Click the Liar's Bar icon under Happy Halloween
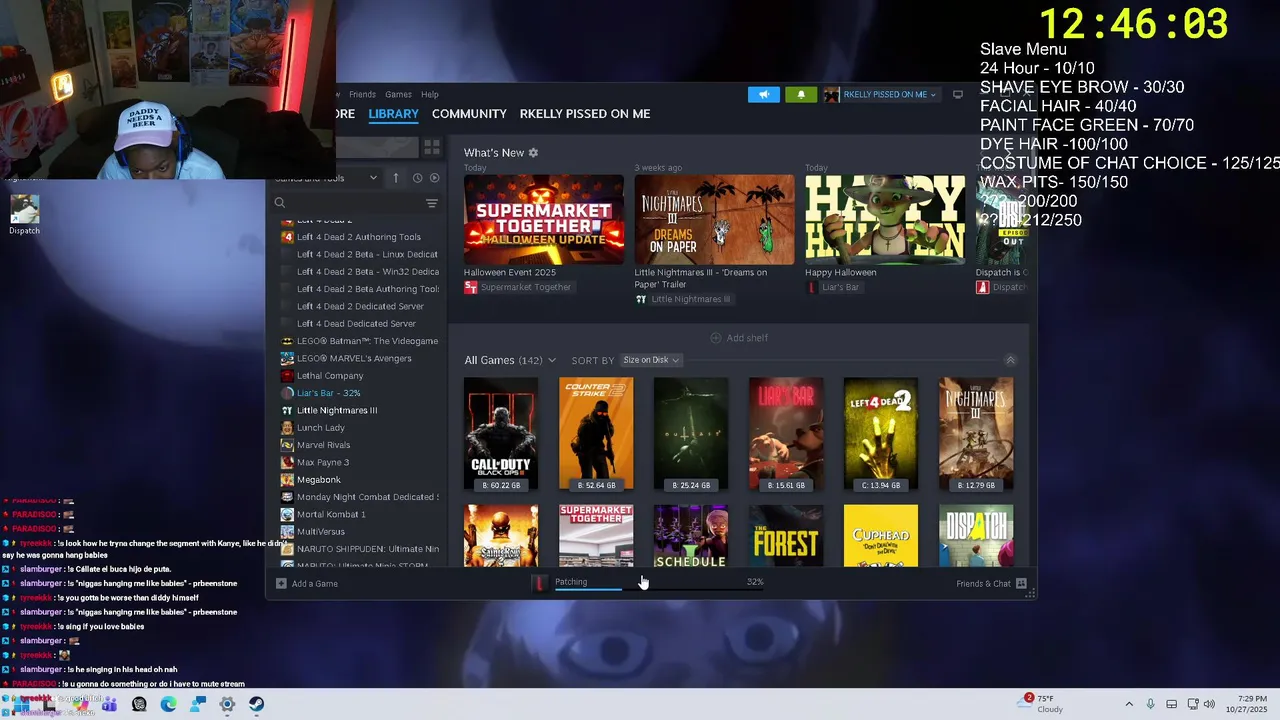The width and height of the screenshot is (1280, 720). pos(812,287)
